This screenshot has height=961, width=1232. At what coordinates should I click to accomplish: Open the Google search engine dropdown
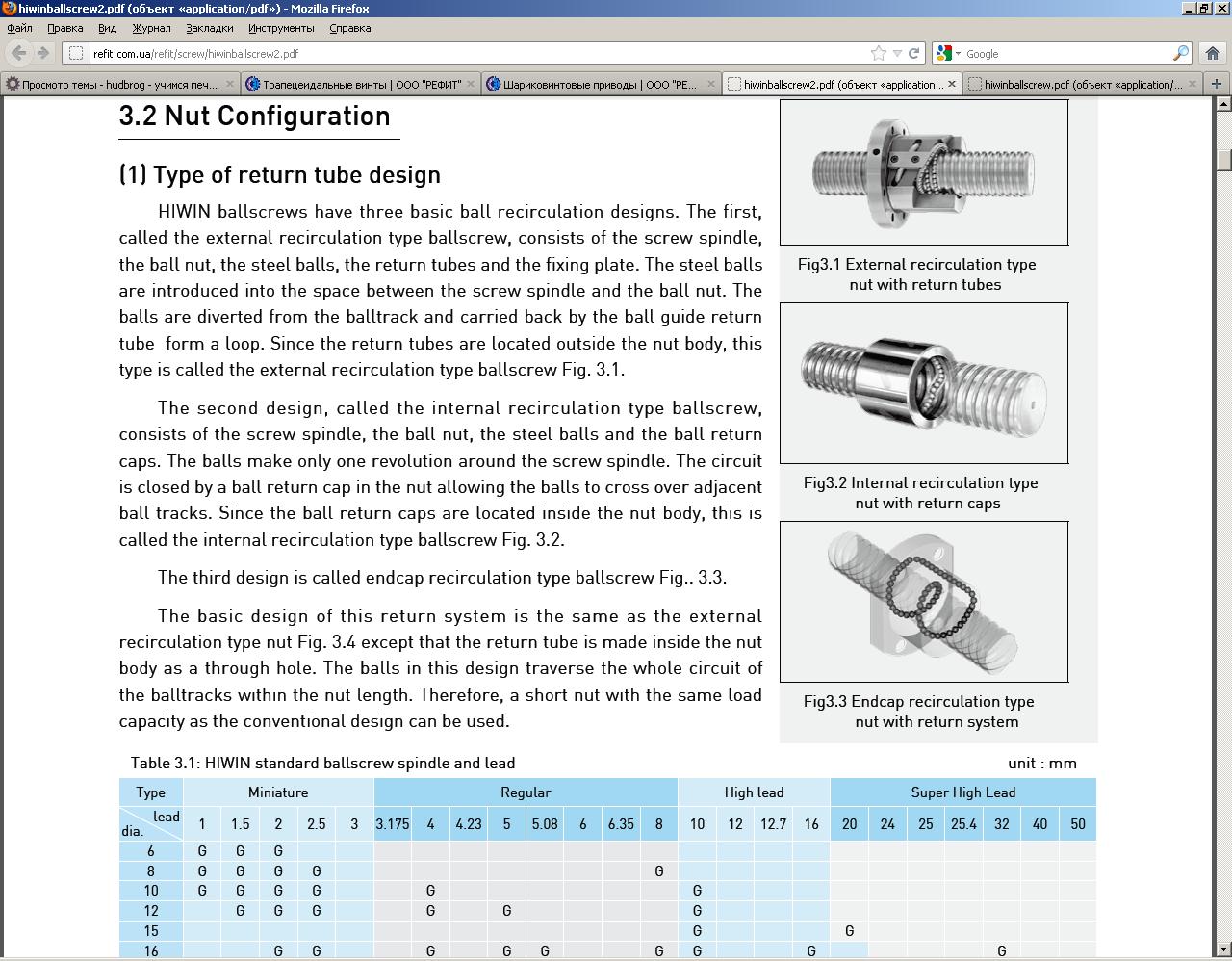(947, 54)
